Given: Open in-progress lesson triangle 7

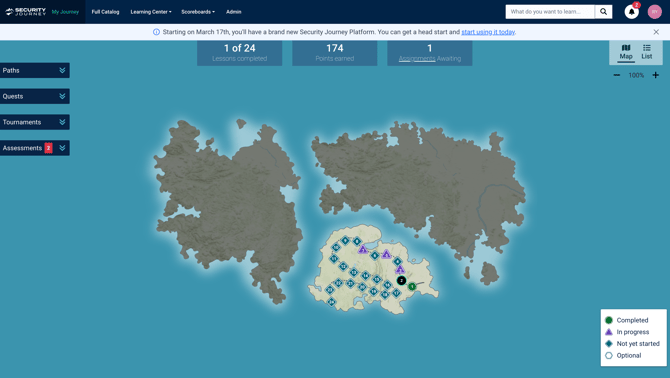Looking at the screenshot, I should [x=363, y=249].
